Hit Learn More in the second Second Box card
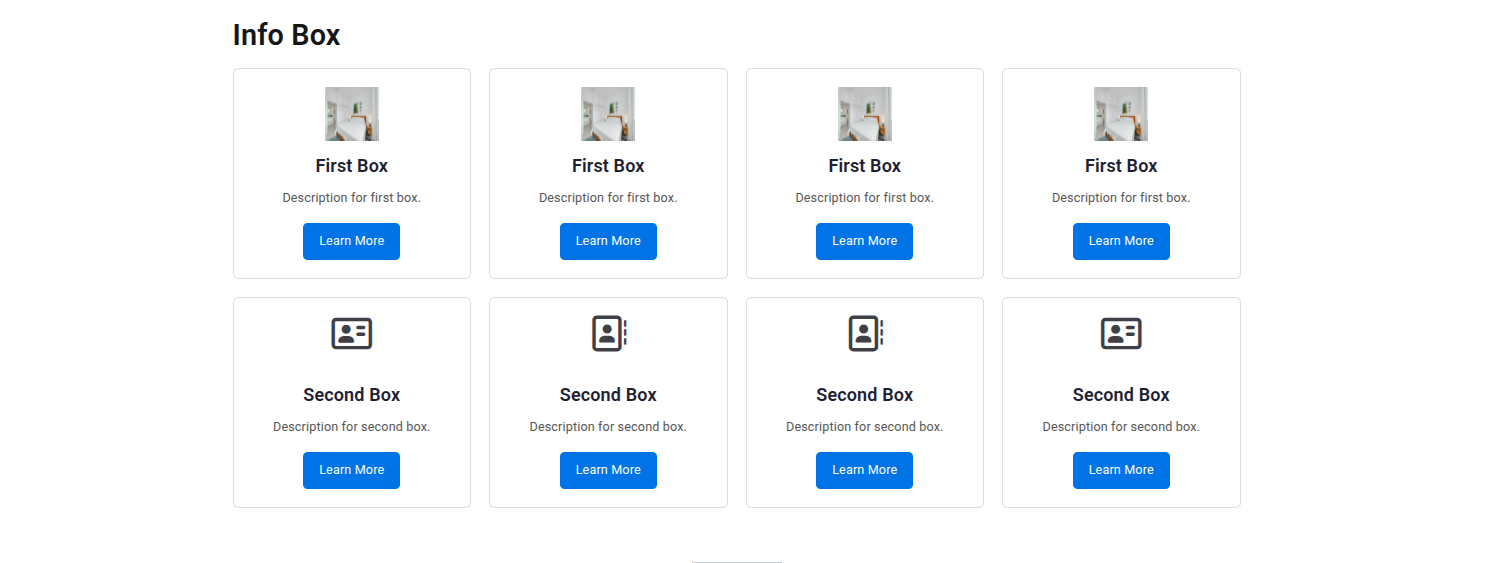 (608, 470)
